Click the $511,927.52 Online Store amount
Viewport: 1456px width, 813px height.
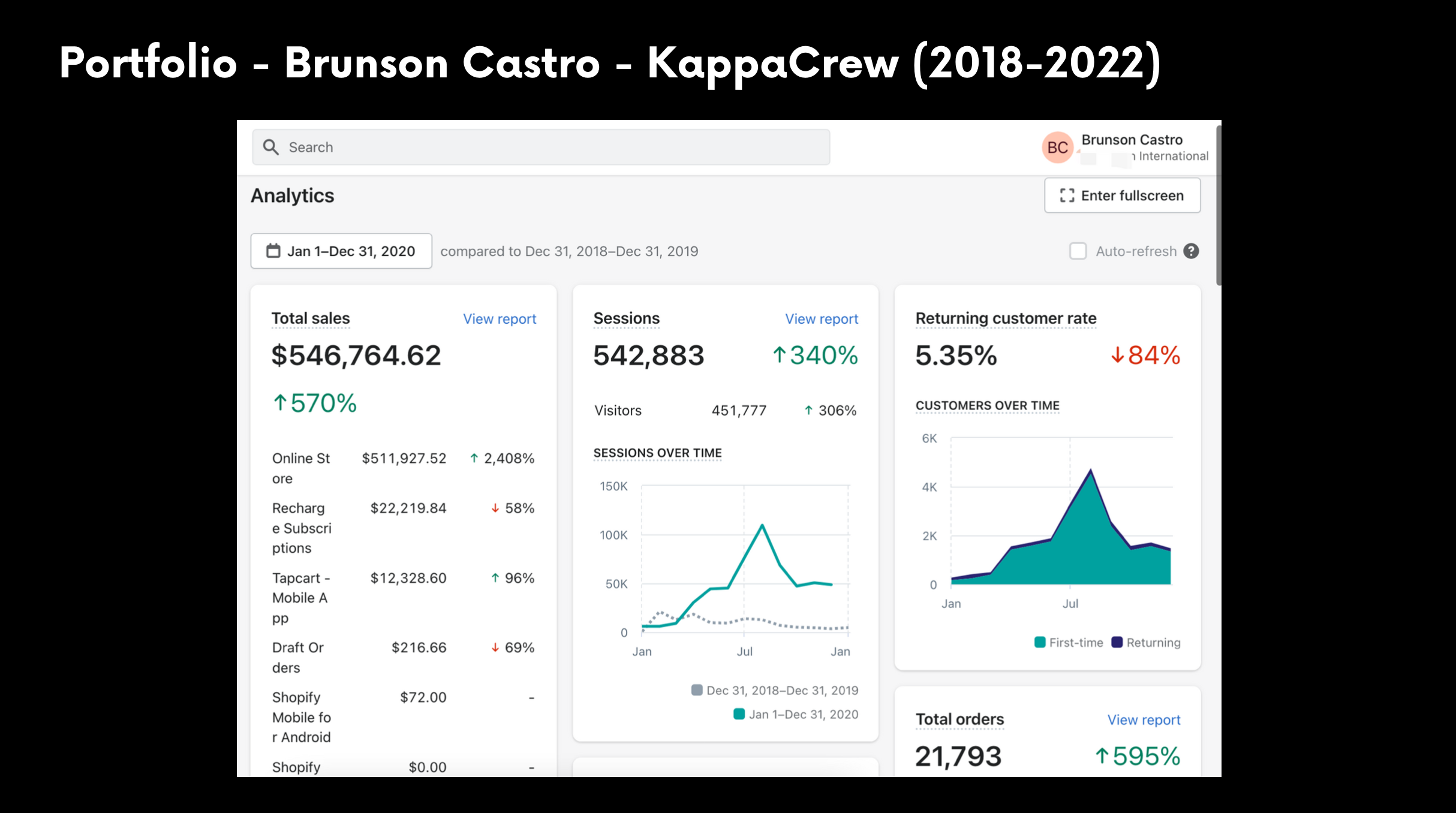pos(404,459)
